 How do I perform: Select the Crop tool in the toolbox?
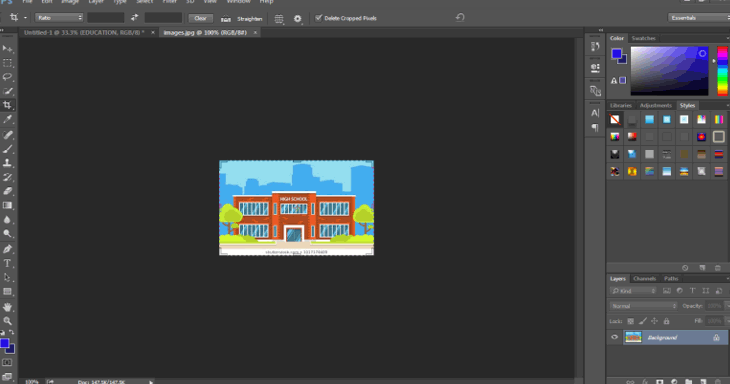tap(7, 105)
